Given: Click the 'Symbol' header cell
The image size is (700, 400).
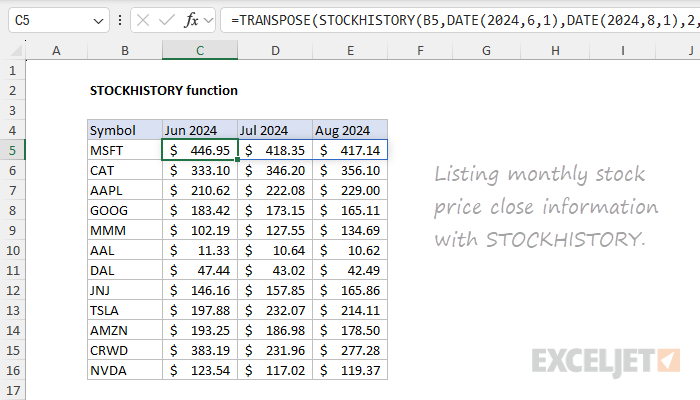Looking at the screenshot, I should [125, 130].
